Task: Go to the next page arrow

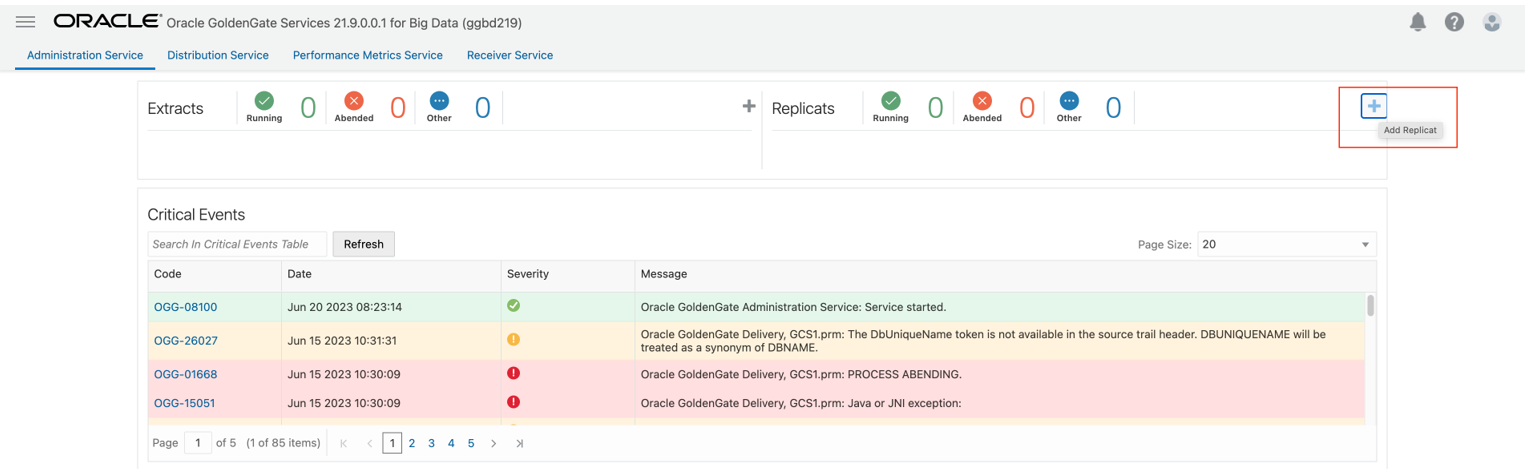Action: point(494,443)
